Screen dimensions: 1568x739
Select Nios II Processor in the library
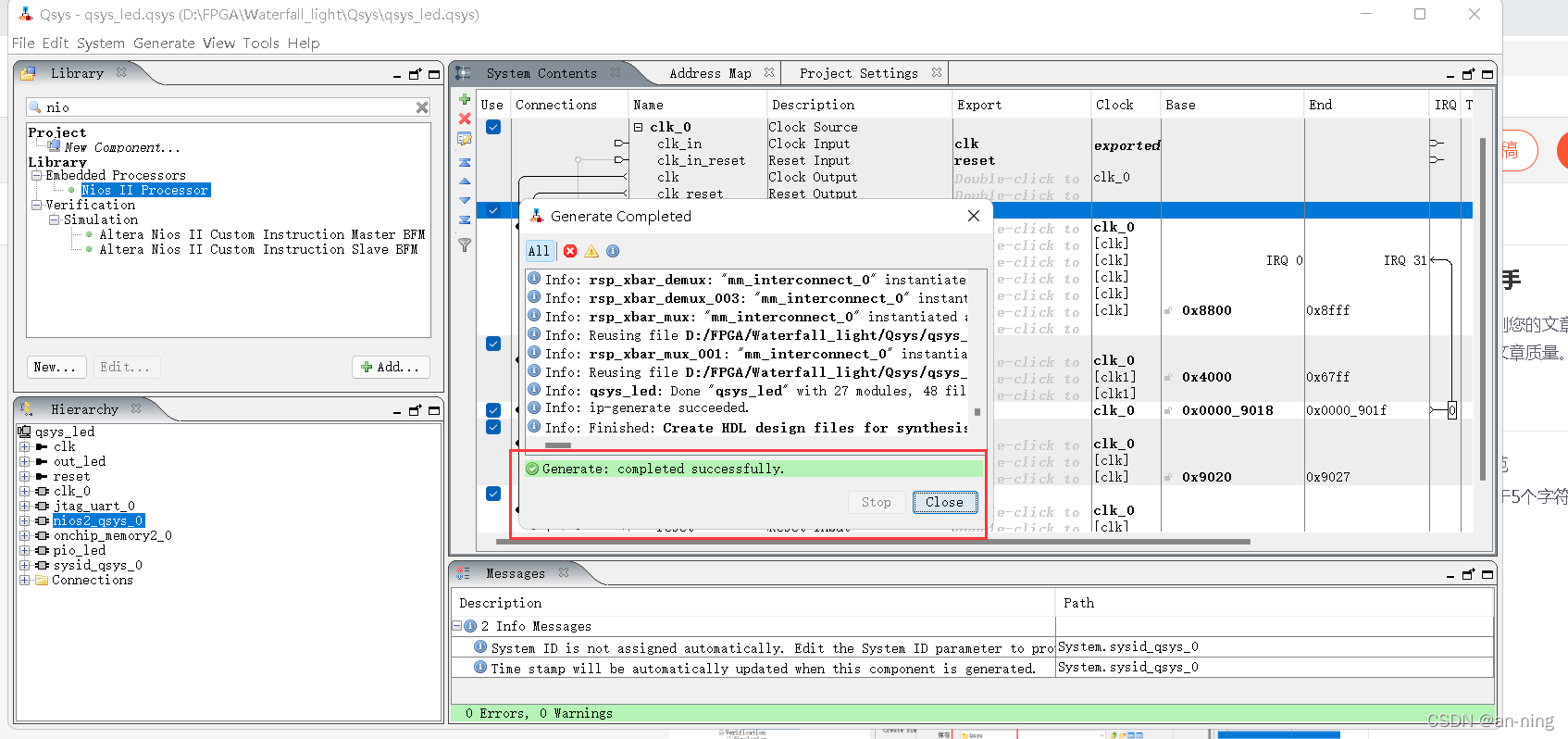[145, 190]
